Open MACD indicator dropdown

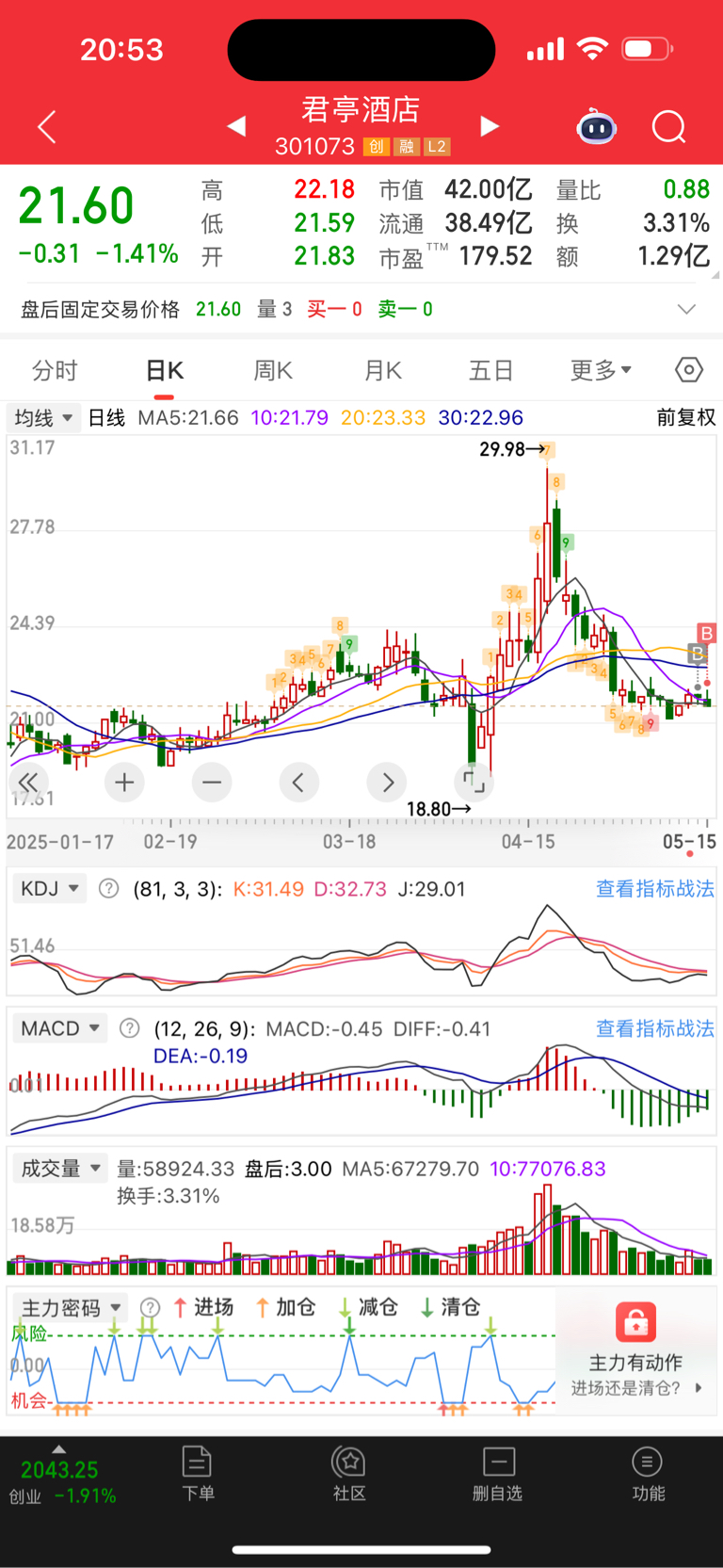[x=60, y=1028]
